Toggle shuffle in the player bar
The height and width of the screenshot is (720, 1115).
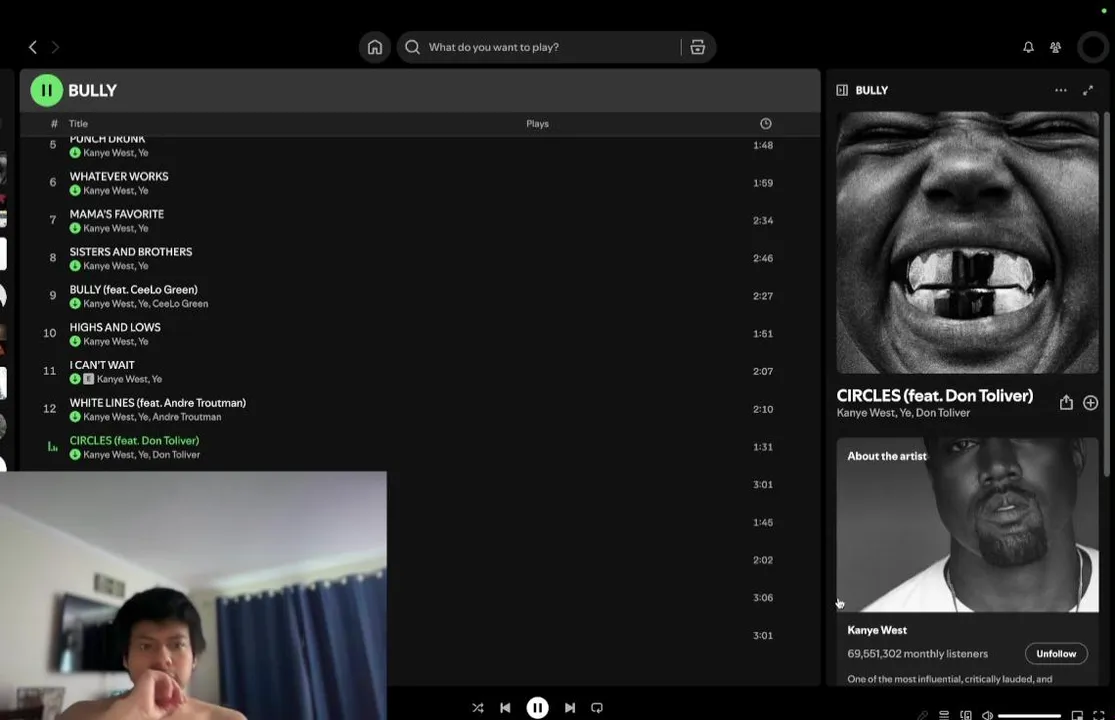[478, 708]
